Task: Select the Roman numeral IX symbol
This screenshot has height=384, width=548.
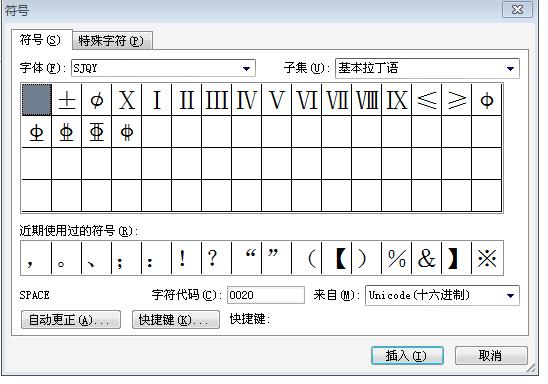Action: [397, 100]
